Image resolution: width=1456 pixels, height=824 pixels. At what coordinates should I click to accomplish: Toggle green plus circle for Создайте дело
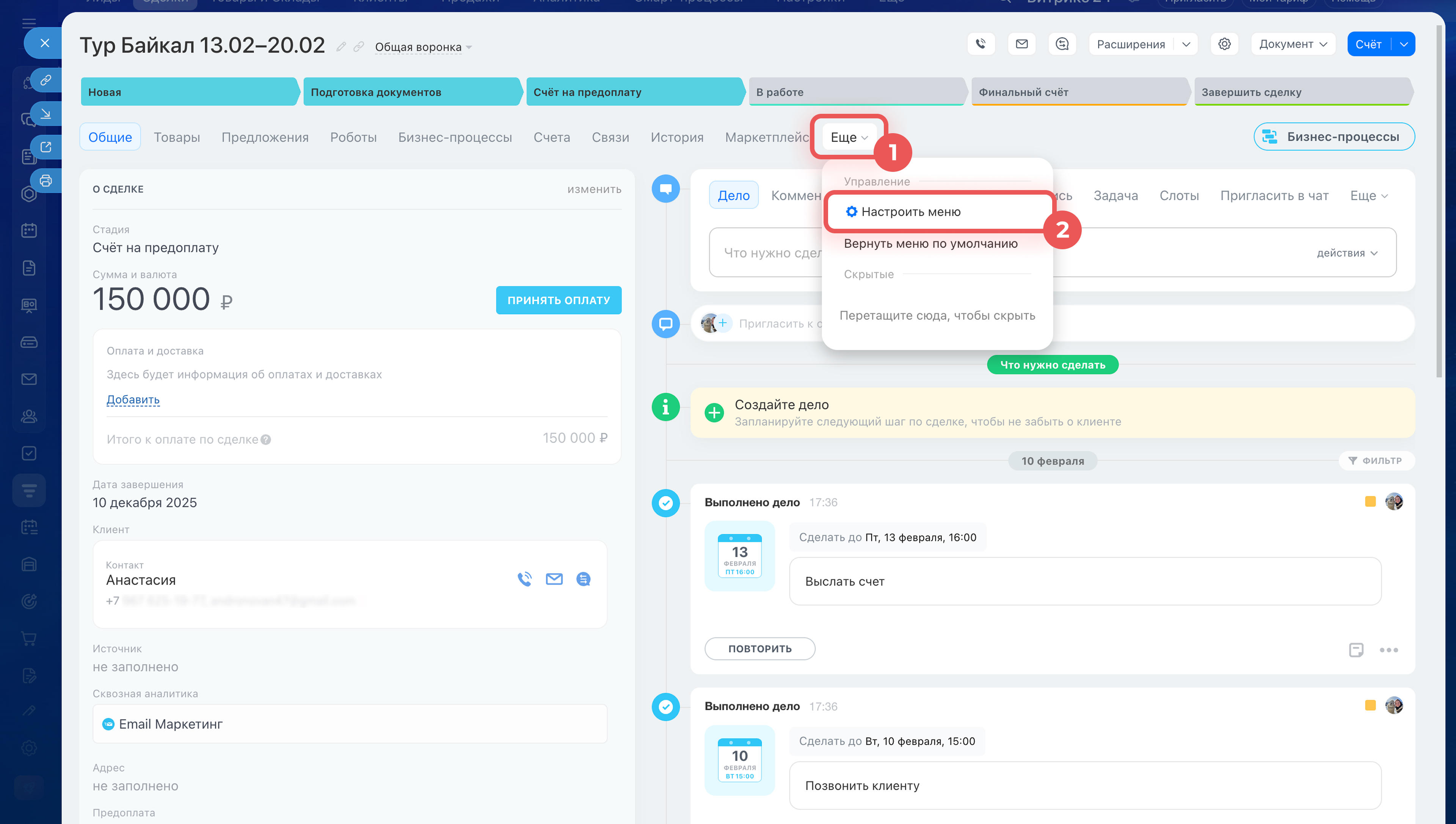714,412
